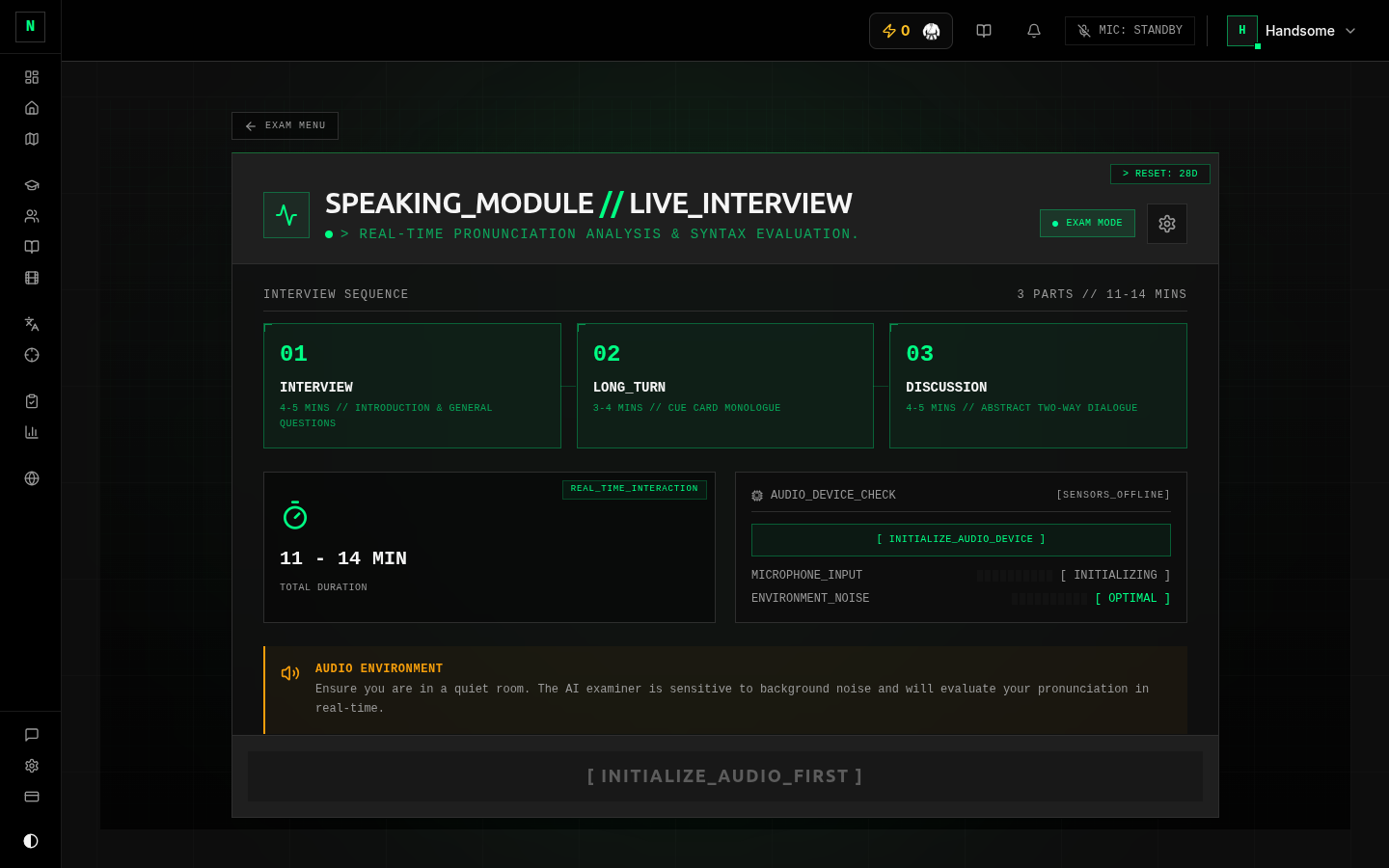Toggle the EXAM MODE button
Viewport: 1389px width, 868px height.
1087,223
